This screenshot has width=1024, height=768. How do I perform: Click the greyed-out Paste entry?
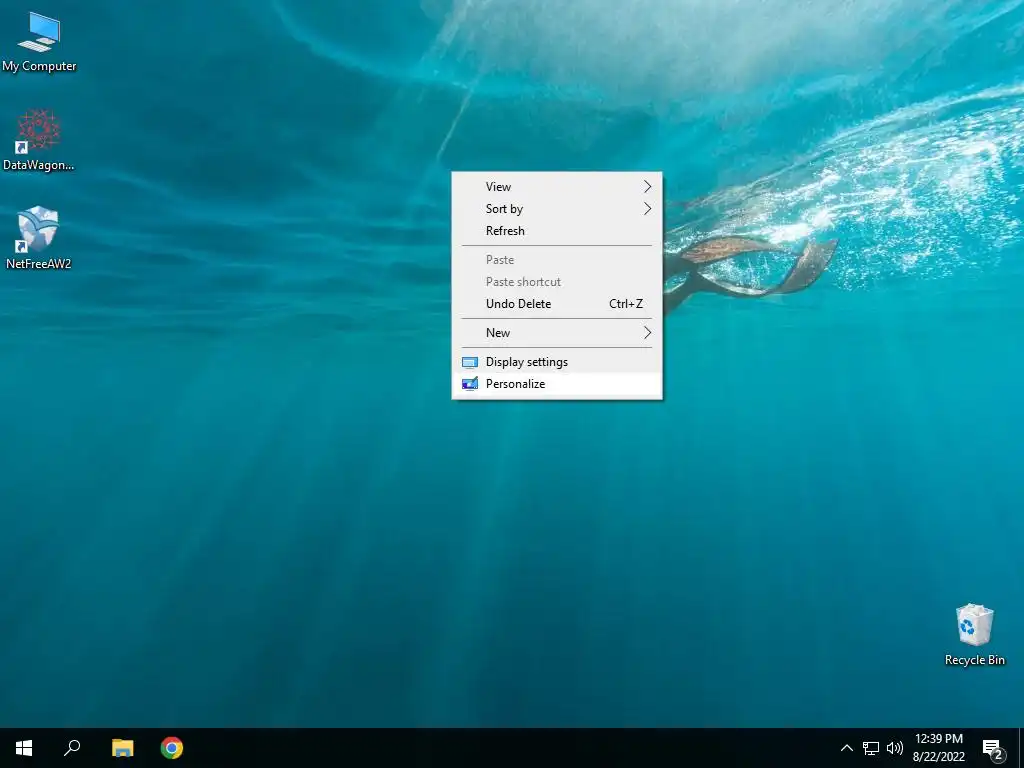click(x=557, y=260)
